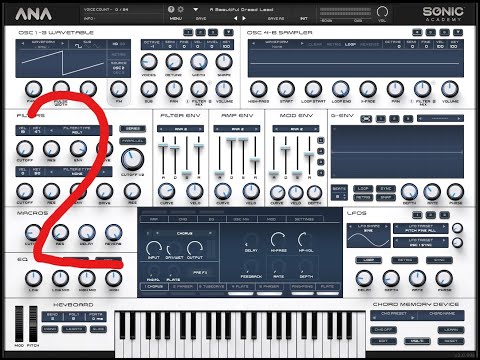Open the OSC 4-6 Sampler dropdown arrow
Image resolution: width=480 pixels, height=360 pixels.
tap(458, 32)
